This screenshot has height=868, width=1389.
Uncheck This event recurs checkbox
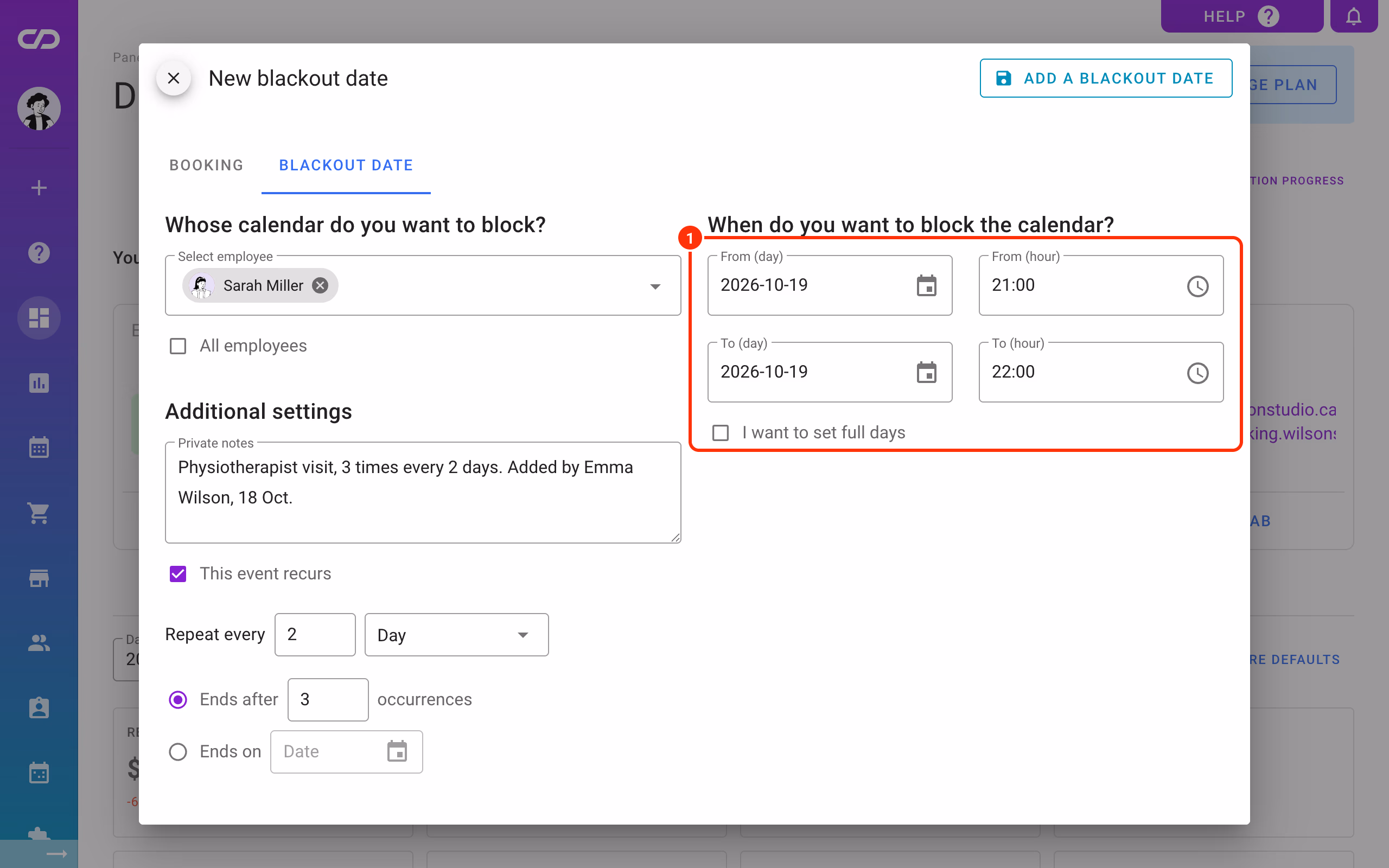click(178, 573)
